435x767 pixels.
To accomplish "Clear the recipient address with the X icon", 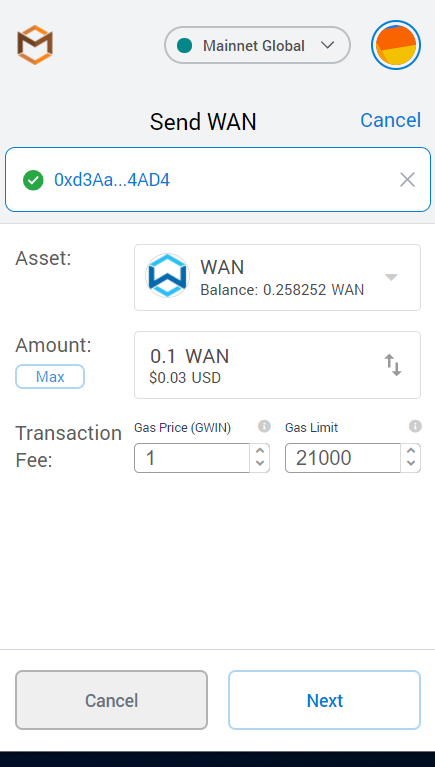I will [407, 180].
